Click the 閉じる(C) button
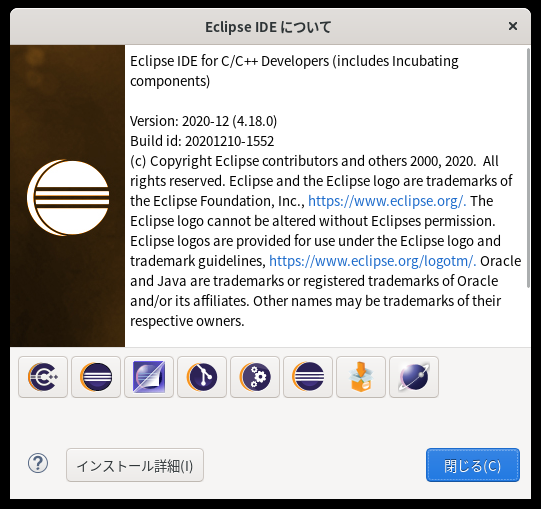Screen dimensions: 541x509 click(x=473, y=465)
